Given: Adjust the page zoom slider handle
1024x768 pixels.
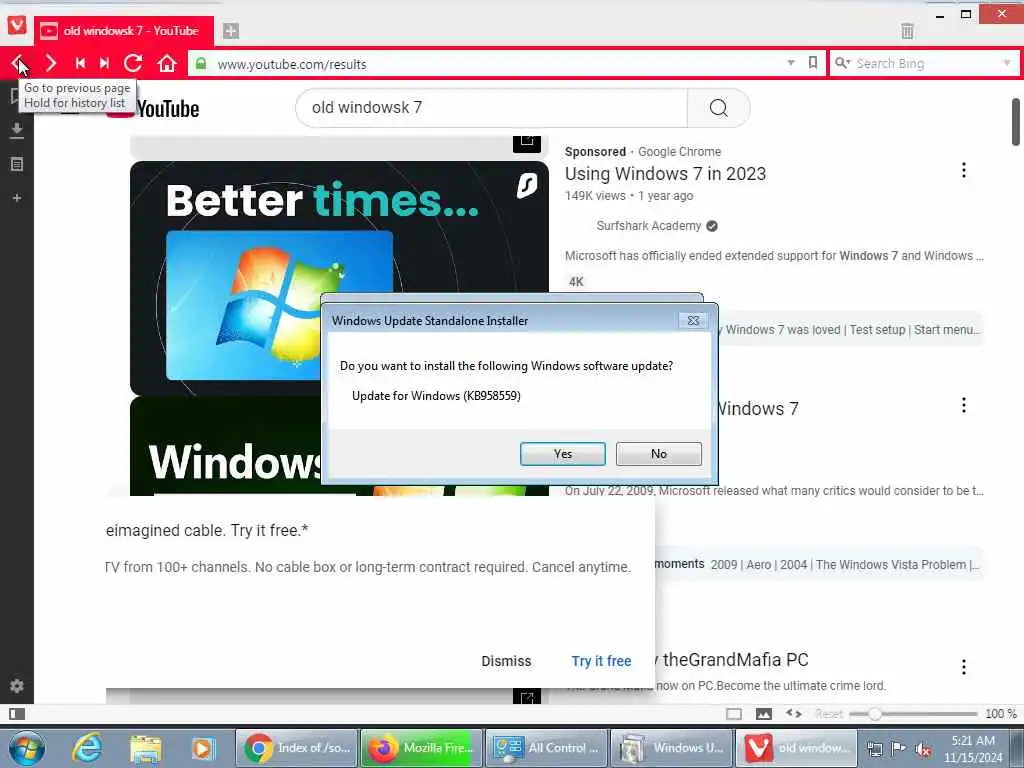Looking at the screenshot, I should point(874,714).
